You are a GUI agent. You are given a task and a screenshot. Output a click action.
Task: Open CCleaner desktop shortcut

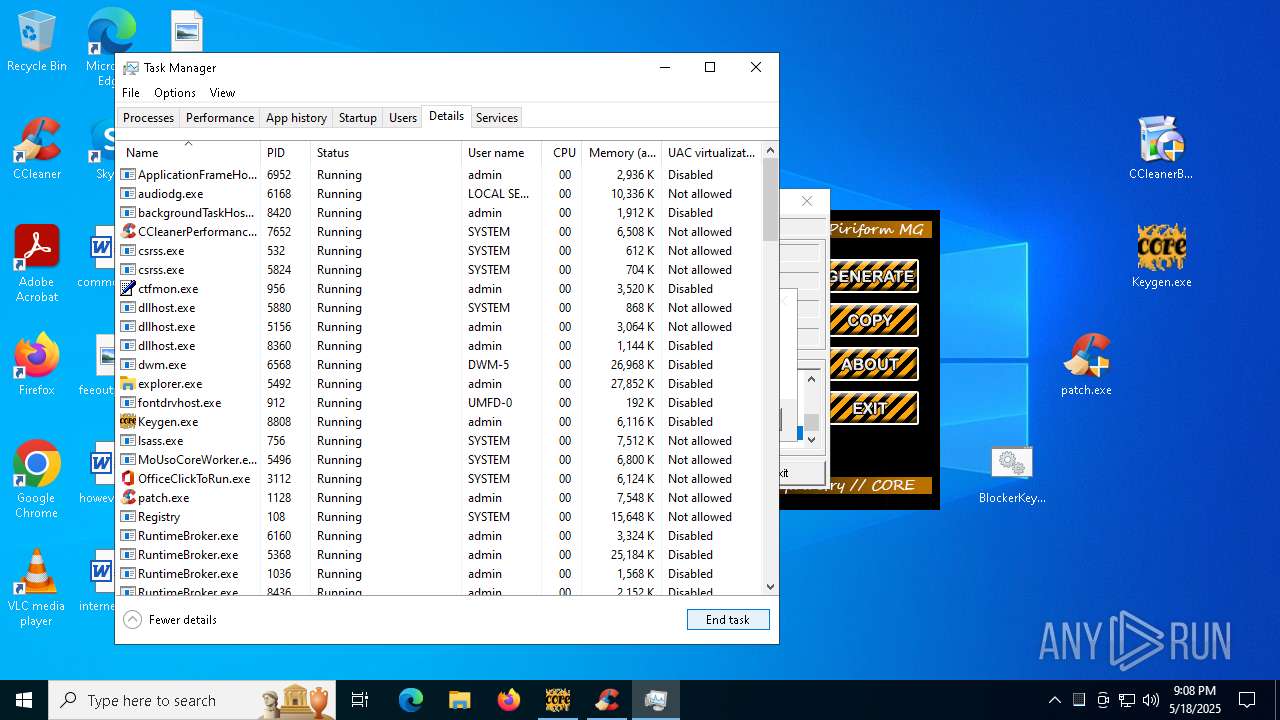(36, 149)
